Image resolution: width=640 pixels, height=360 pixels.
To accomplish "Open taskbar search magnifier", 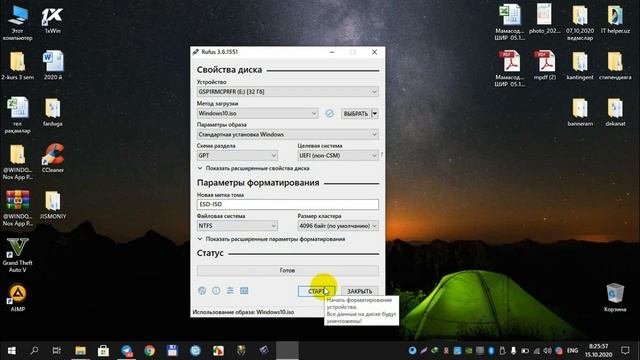I will [34, 350].
